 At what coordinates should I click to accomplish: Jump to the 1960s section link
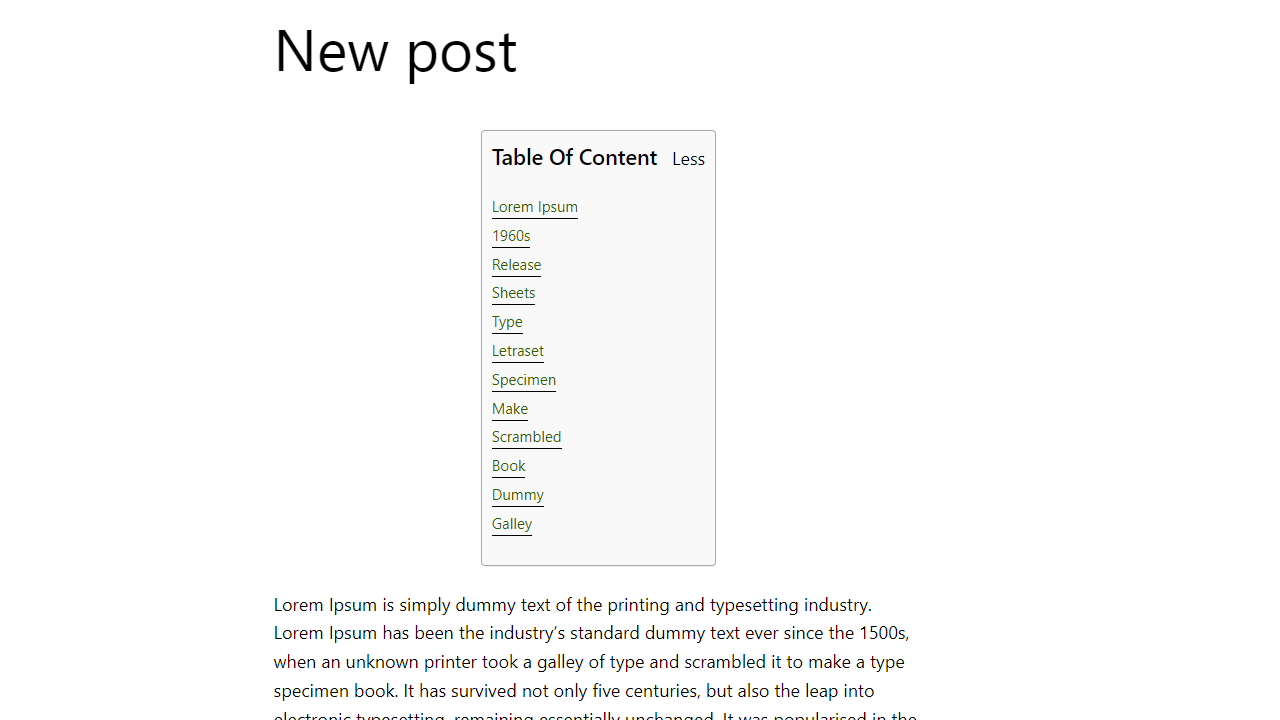click(510, 236)
